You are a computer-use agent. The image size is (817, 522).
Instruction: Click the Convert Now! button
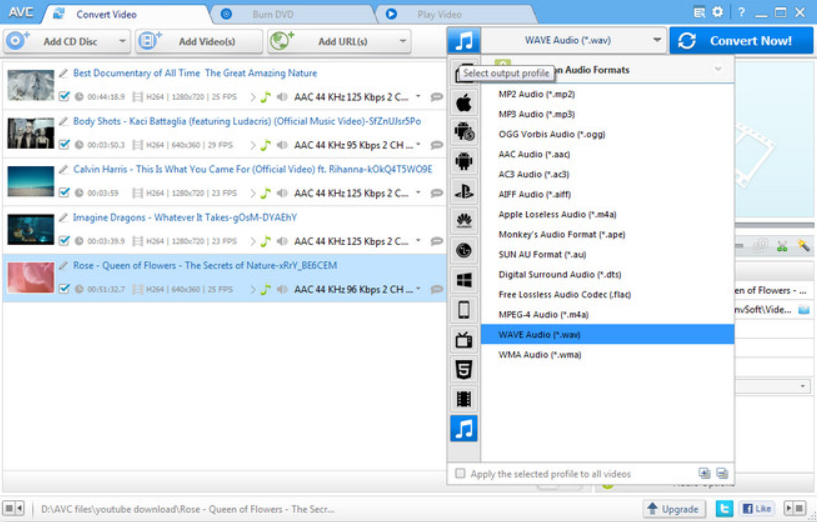pos(741,41)
